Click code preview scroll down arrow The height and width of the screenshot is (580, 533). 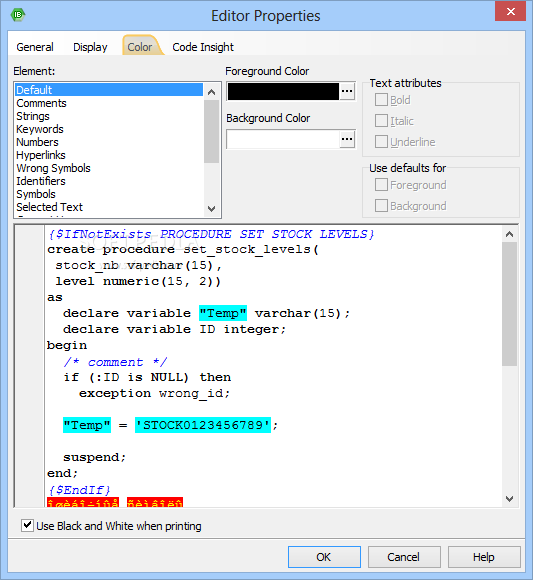coord(509,499)
